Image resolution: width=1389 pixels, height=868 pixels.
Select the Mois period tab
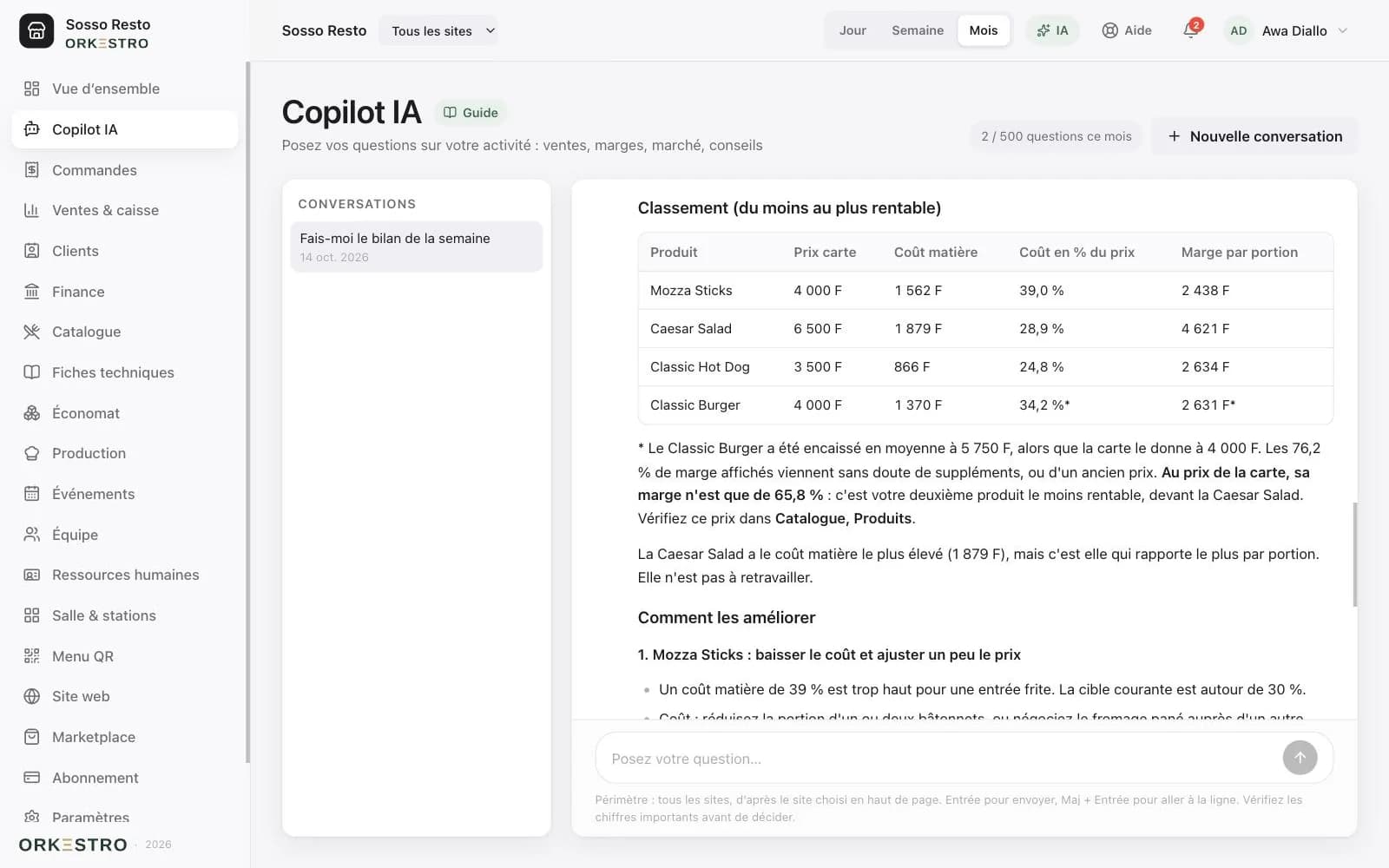(984, 30)
